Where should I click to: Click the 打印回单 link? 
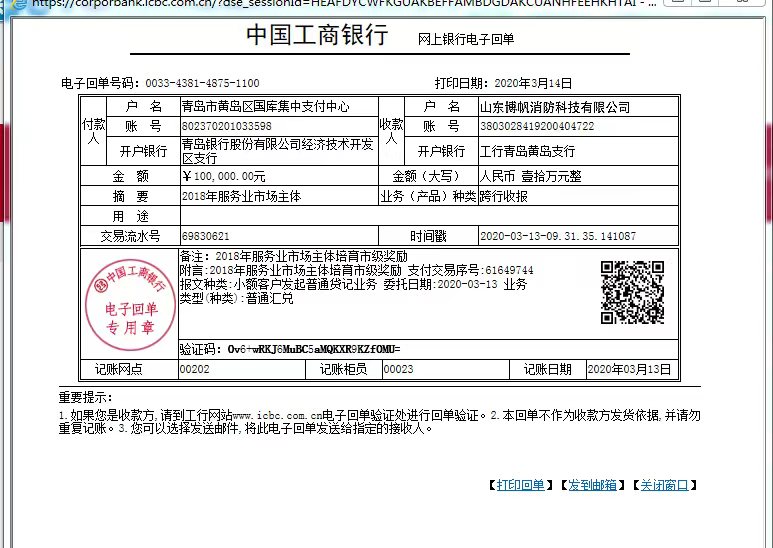520,485
